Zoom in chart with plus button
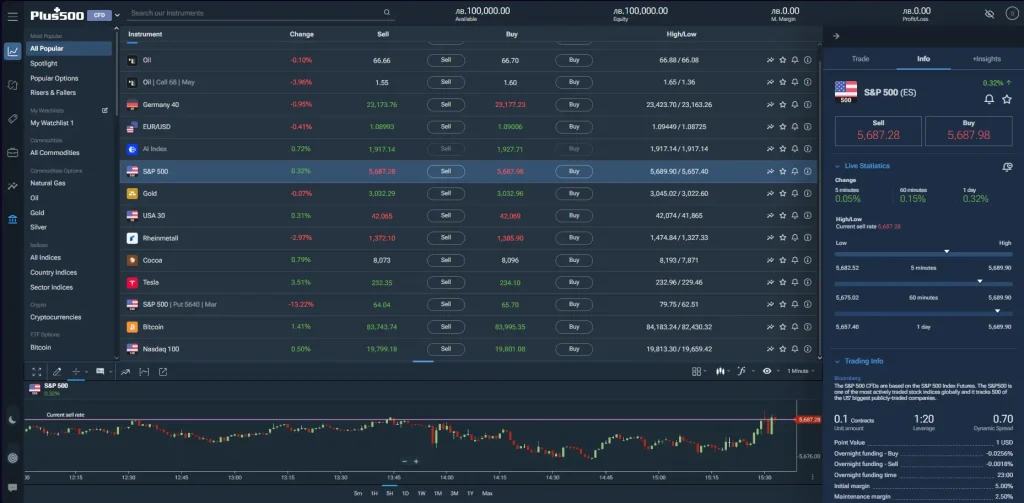The width and height of the screenshot is (1024, 503). (x=416, y=461)
